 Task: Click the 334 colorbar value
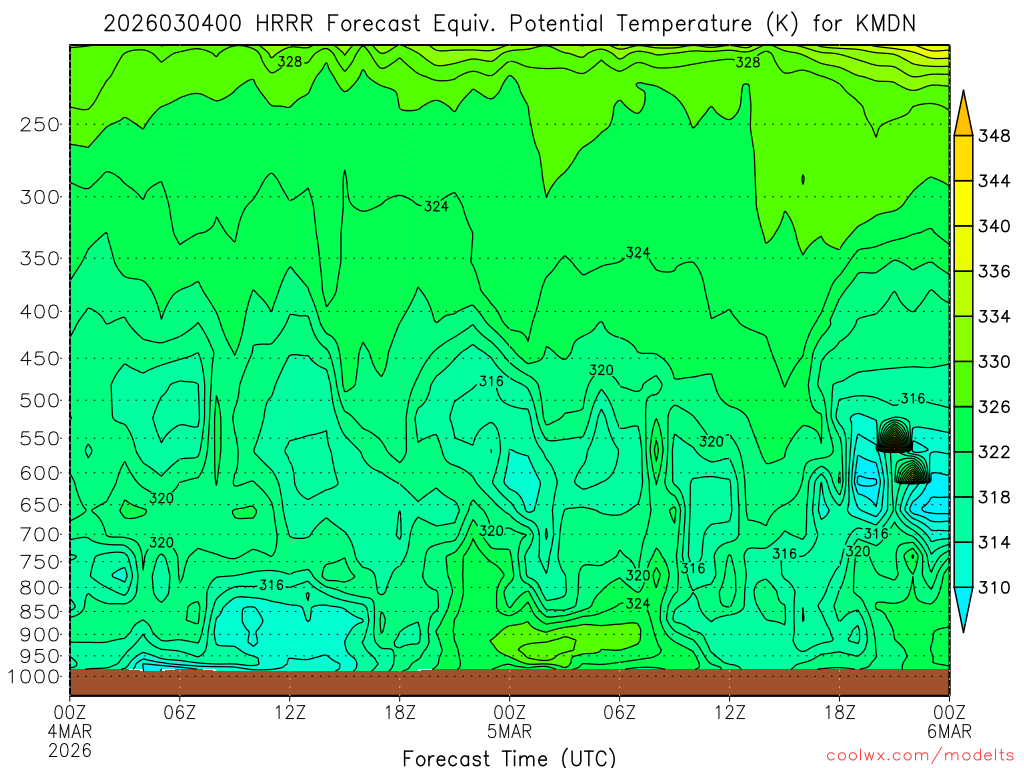pos(994,316)
